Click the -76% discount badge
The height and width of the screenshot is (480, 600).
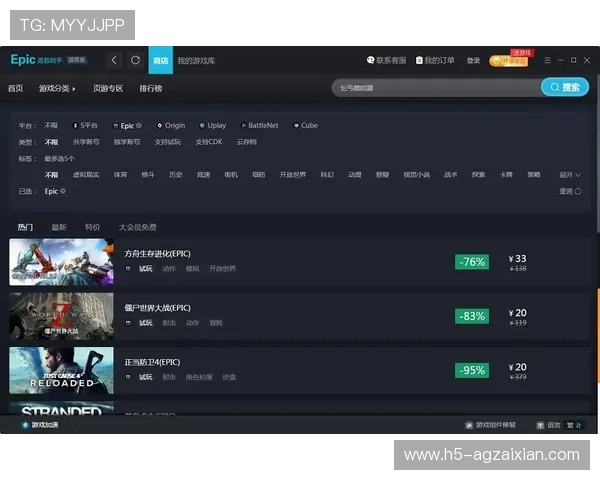(472, 262)
